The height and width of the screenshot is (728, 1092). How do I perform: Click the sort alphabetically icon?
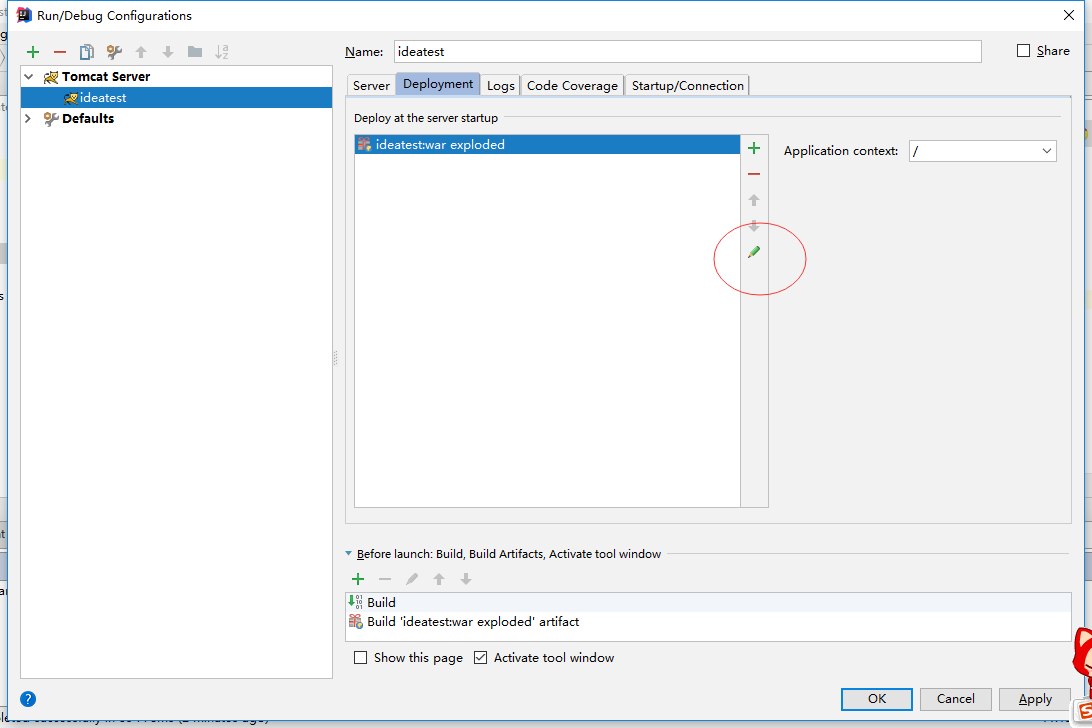(222, 52)
